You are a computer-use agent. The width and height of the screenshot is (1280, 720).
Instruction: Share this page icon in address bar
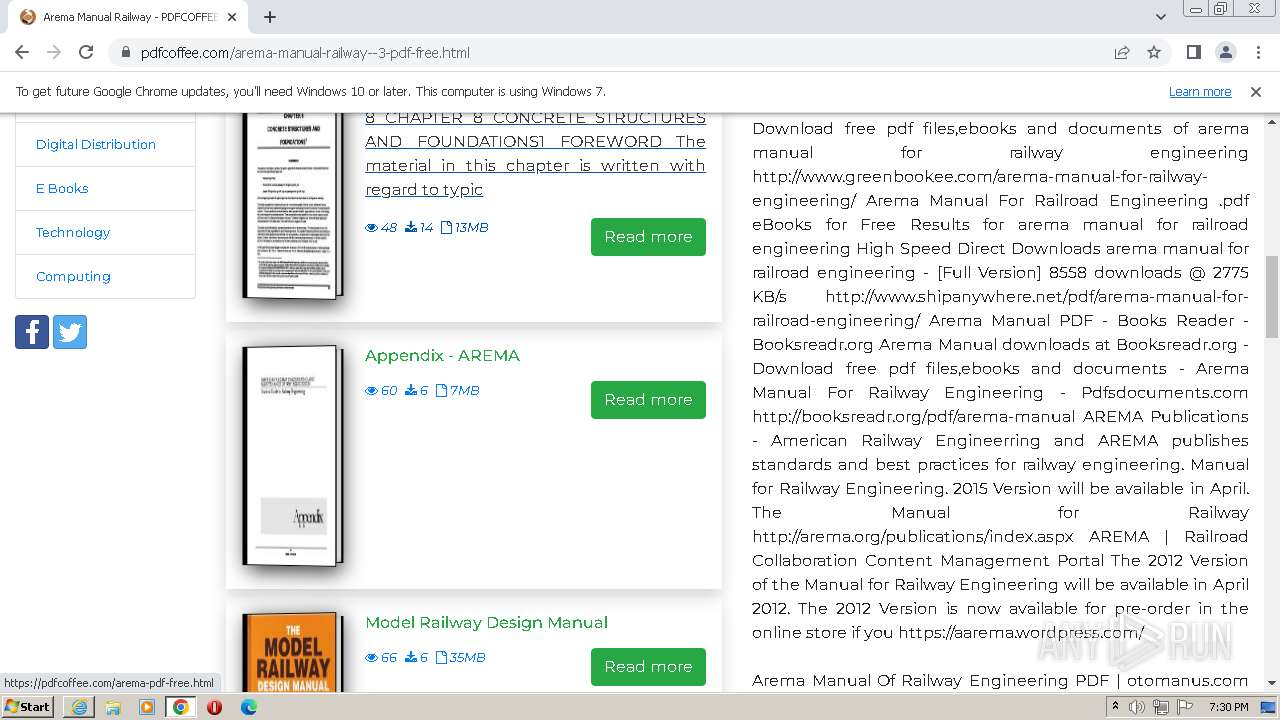1122,52
